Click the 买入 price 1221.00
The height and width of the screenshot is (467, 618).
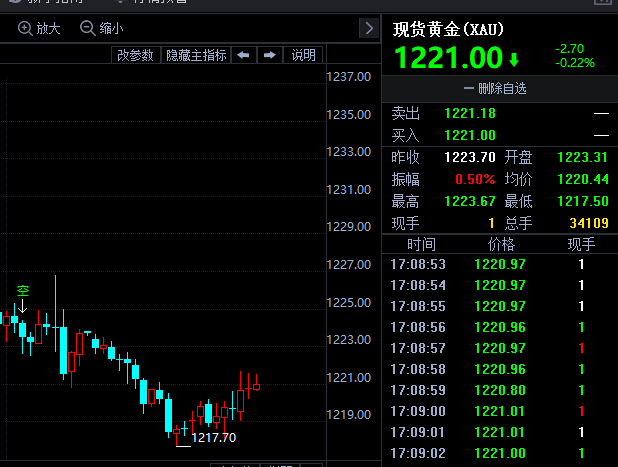point(470,136)
